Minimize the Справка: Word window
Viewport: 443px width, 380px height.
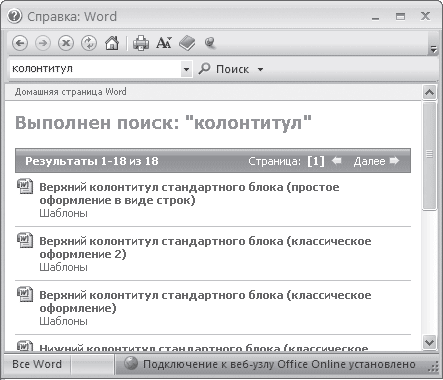(376, 17)
